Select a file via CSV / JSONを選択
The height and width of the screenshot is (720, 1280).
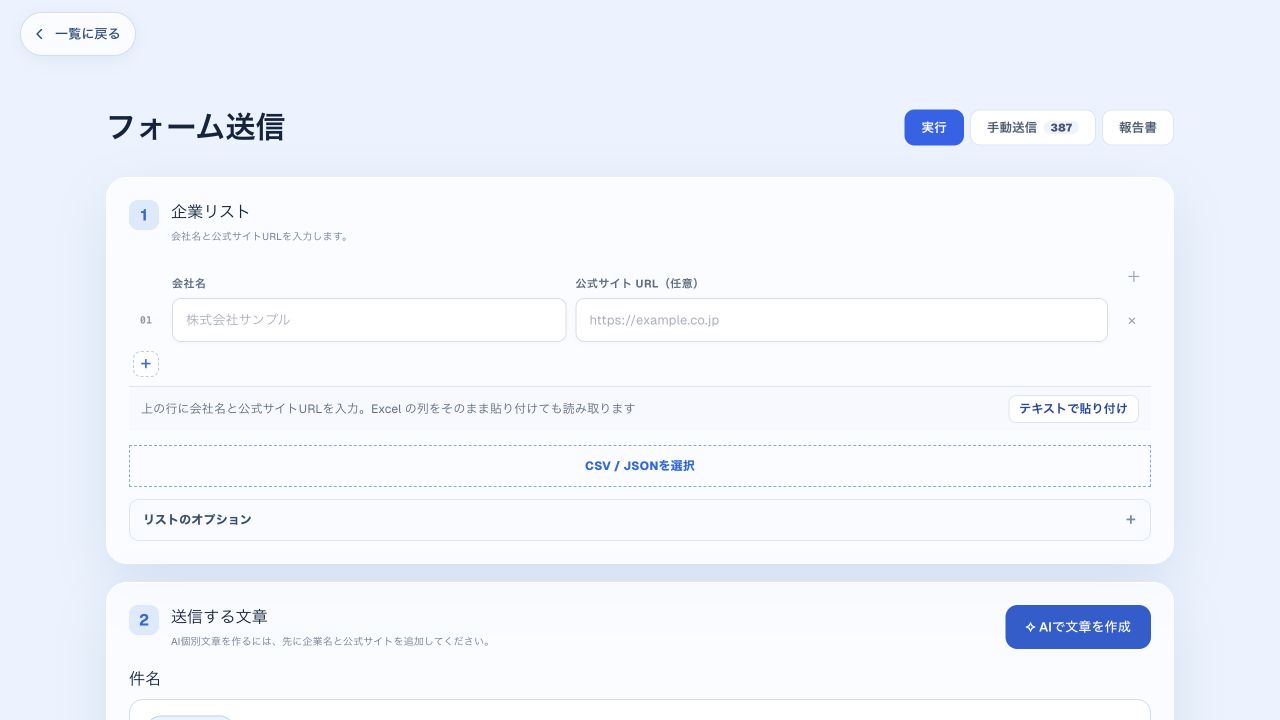pyautogui.click(x=640, y=466)
